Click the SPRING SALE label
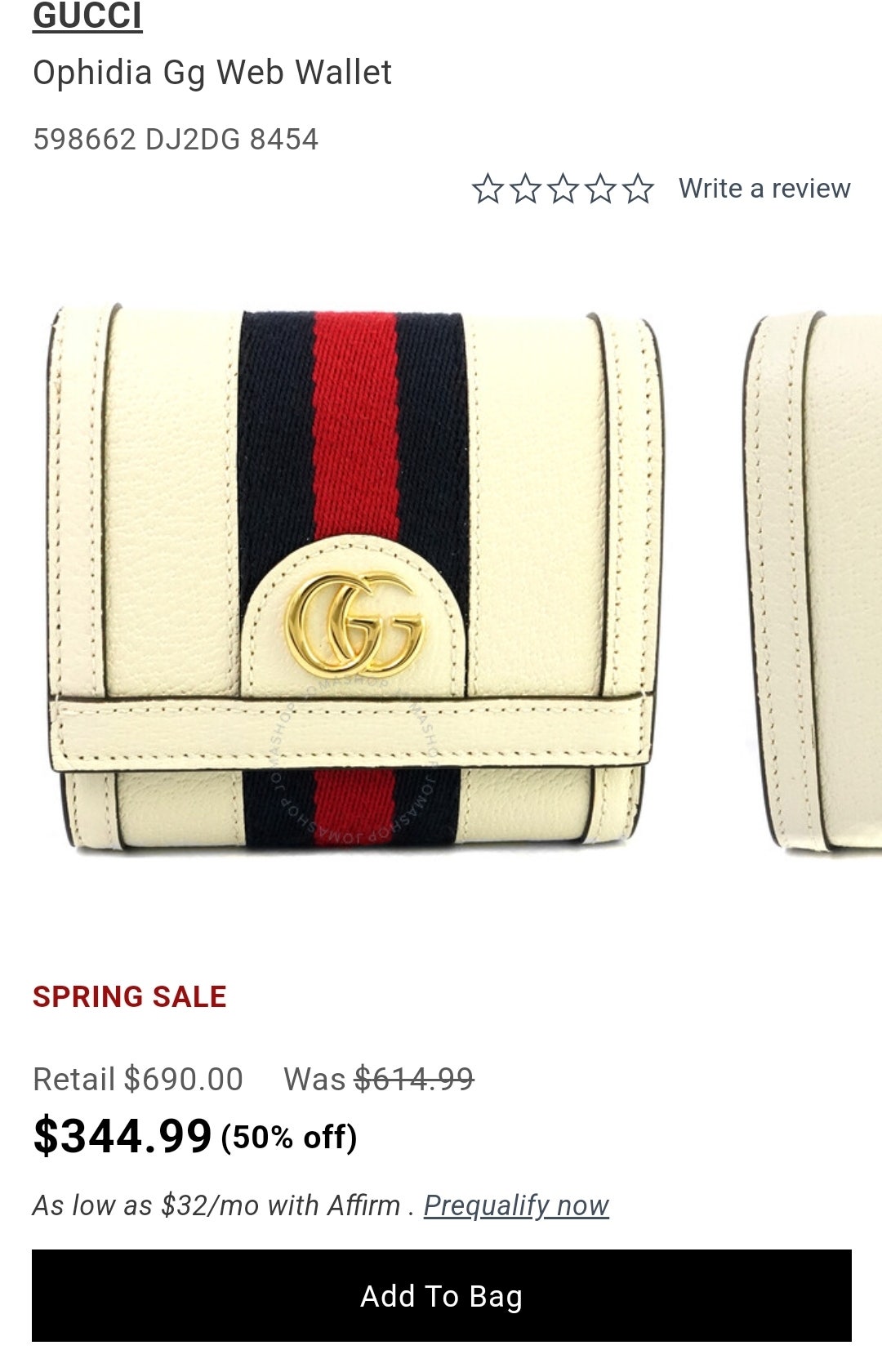The image size is (882, 1372). coord(129,997)
